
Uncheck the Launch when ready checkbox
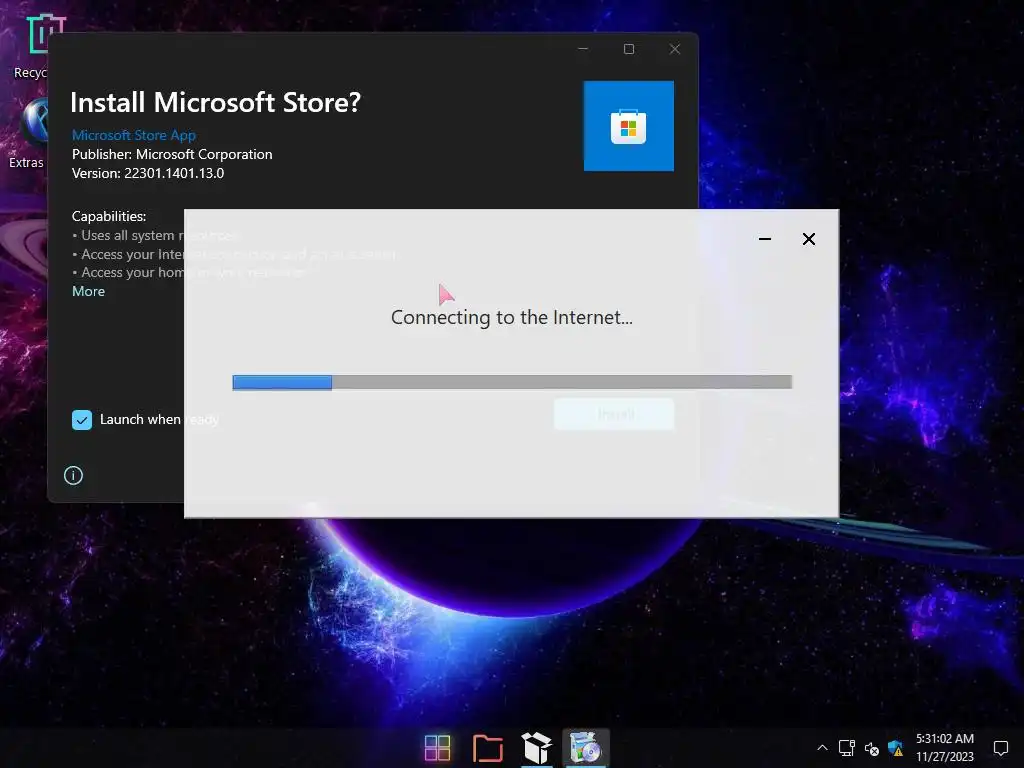click(82, 420)
